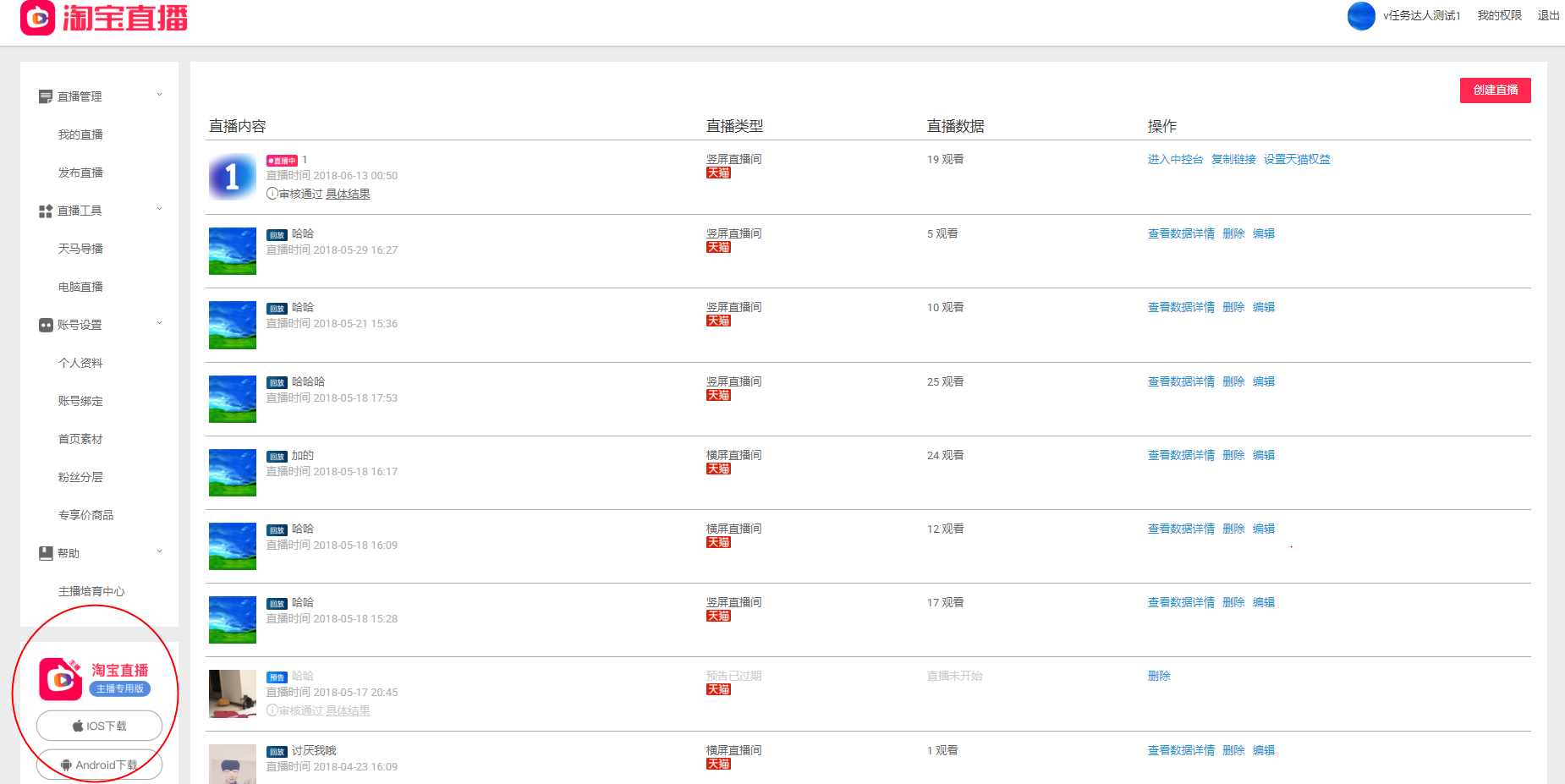The height and width of the screenshot is (784, 1565).
Task: Collapse the 直播管理 section arrow
Action: pyautogui.click(x=159, y=95)
